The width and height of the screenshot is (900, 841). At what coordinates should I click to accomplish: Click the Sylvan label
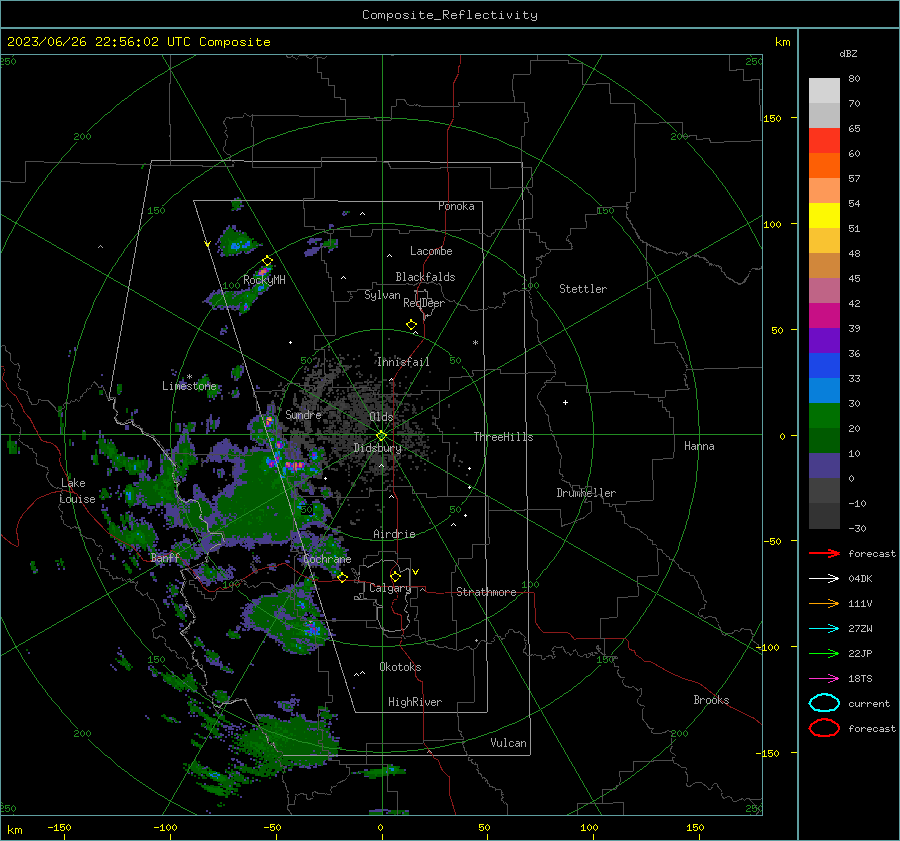382,295
